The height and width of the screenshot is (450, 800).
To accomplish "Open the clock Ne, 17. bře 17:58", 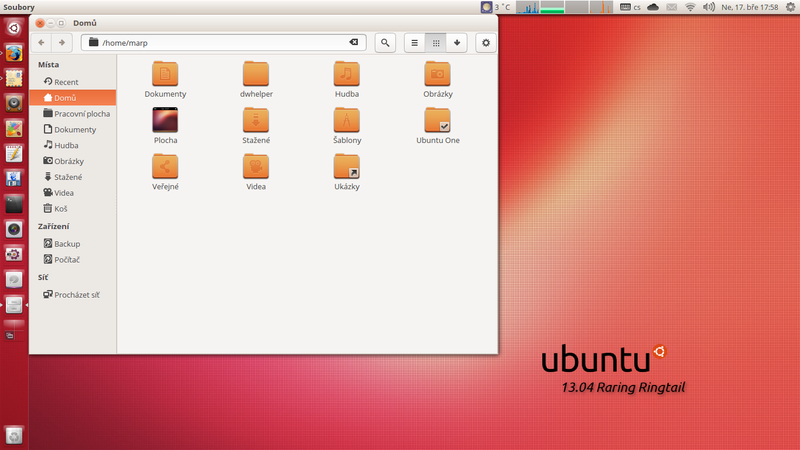I will (749, 7).
